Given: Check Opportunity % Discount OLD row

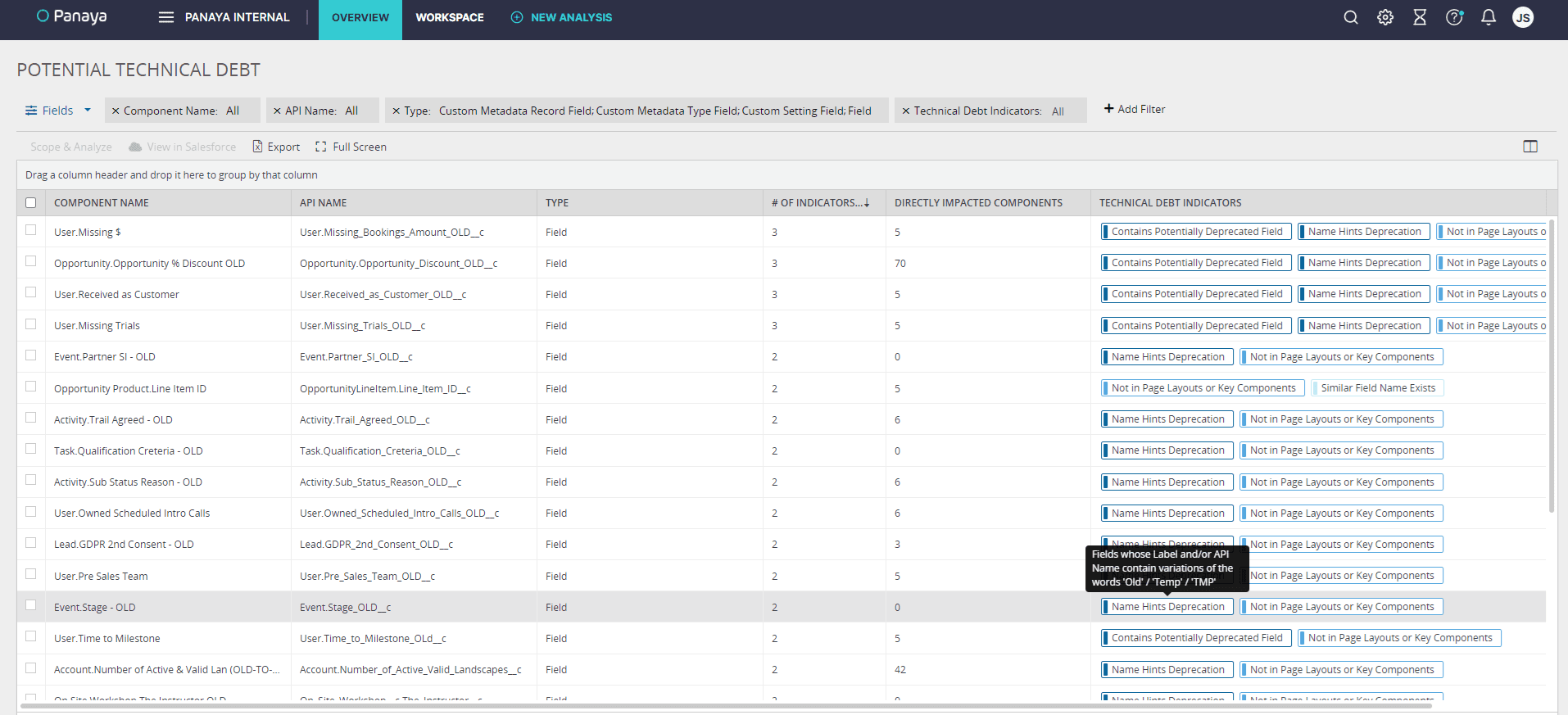Looking at the screenshot, I should click(30, 261).
